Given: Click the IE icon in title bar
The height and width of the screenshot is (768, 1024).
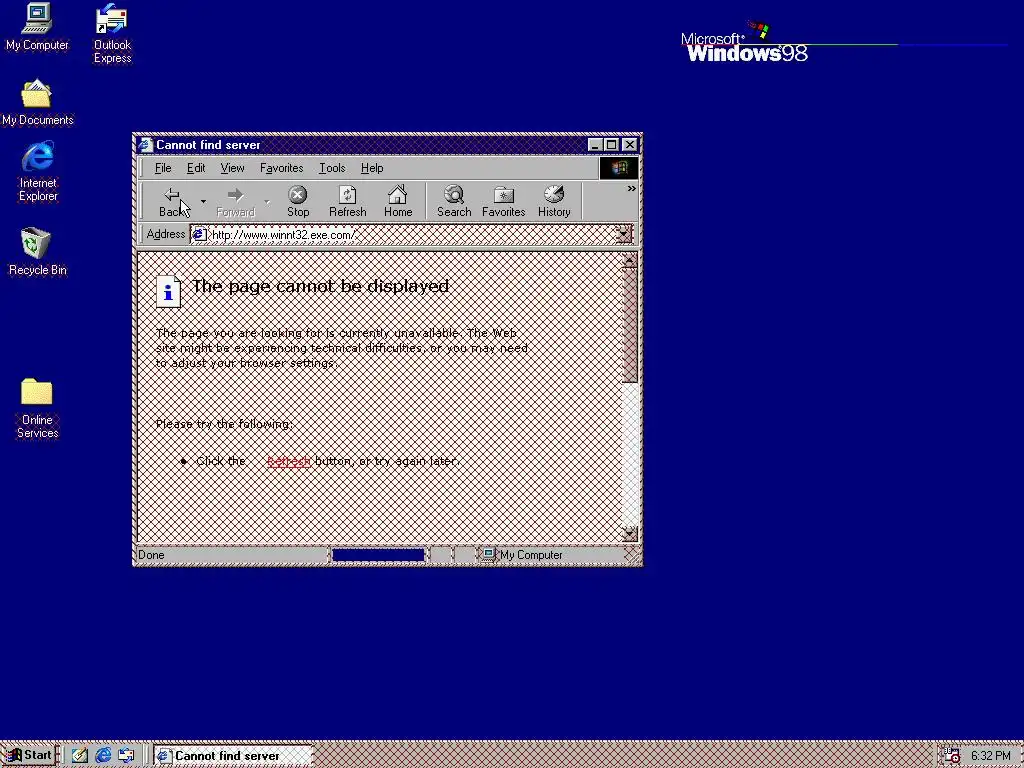Looking at the screenshot, I should pos(146,145).
